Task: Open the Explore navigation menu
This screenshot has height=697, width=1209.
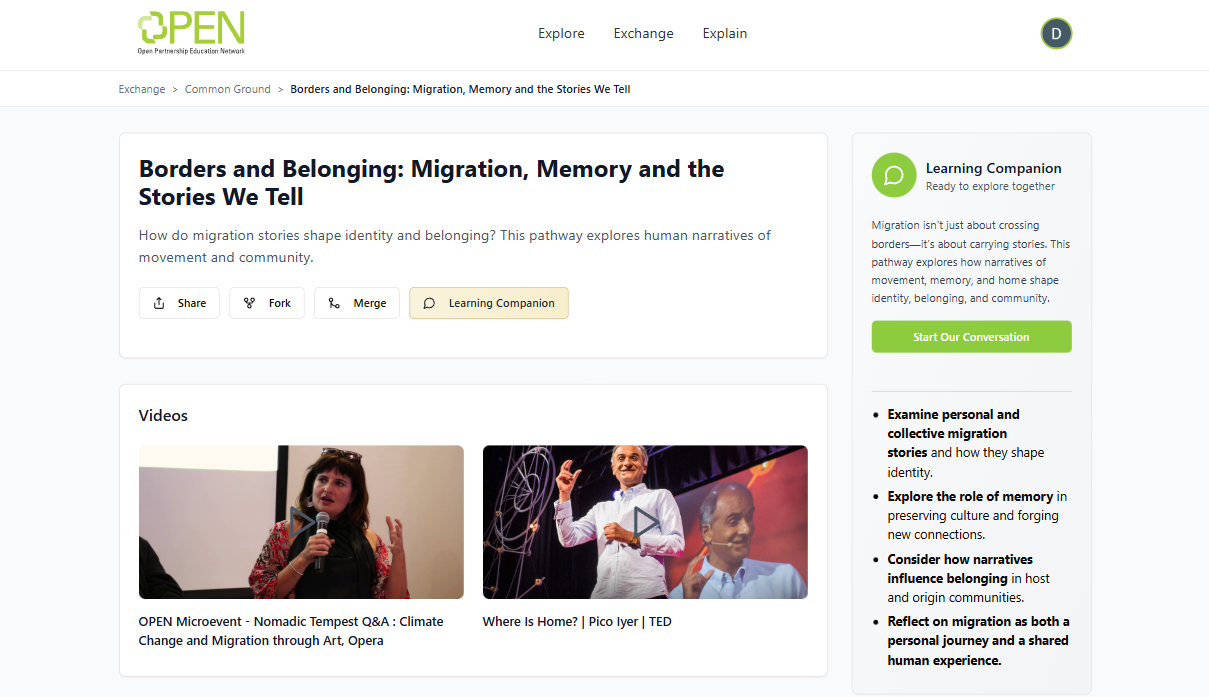Action: (x=561, y=34)
